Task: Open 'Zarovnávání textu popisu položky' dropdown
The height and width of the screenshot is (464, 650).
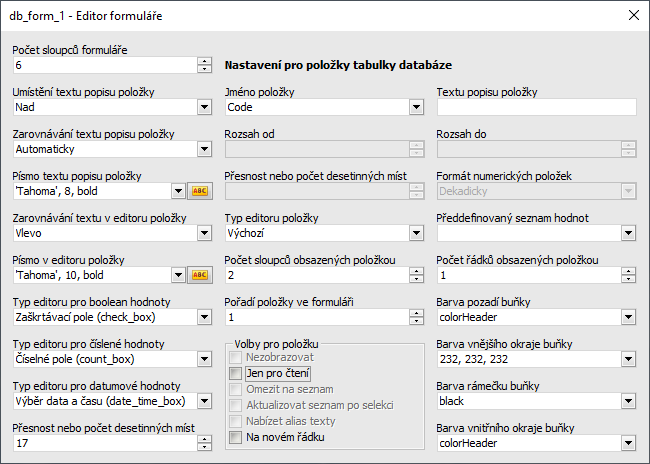Action: tap(205, 149)
